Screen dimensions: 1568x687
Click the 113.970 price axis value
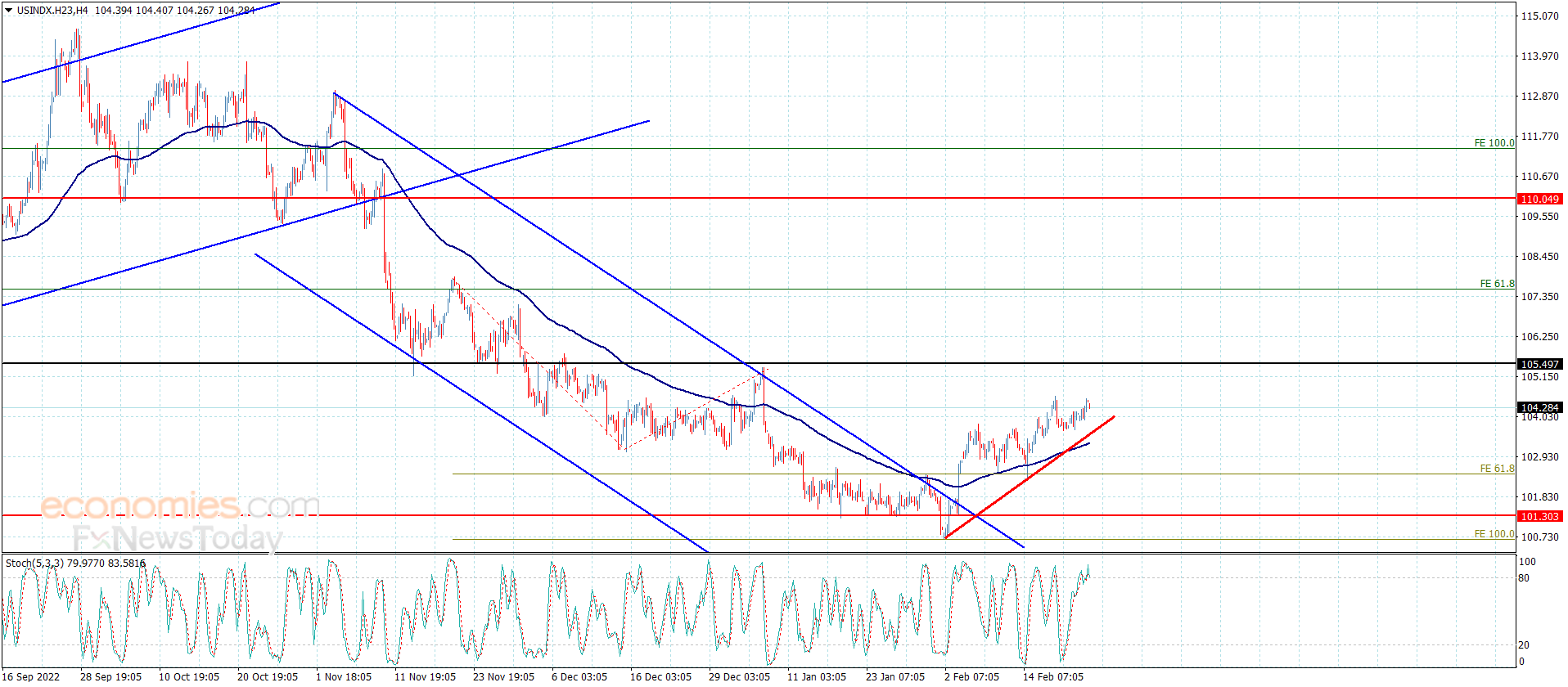click(x=1539, y=56)
